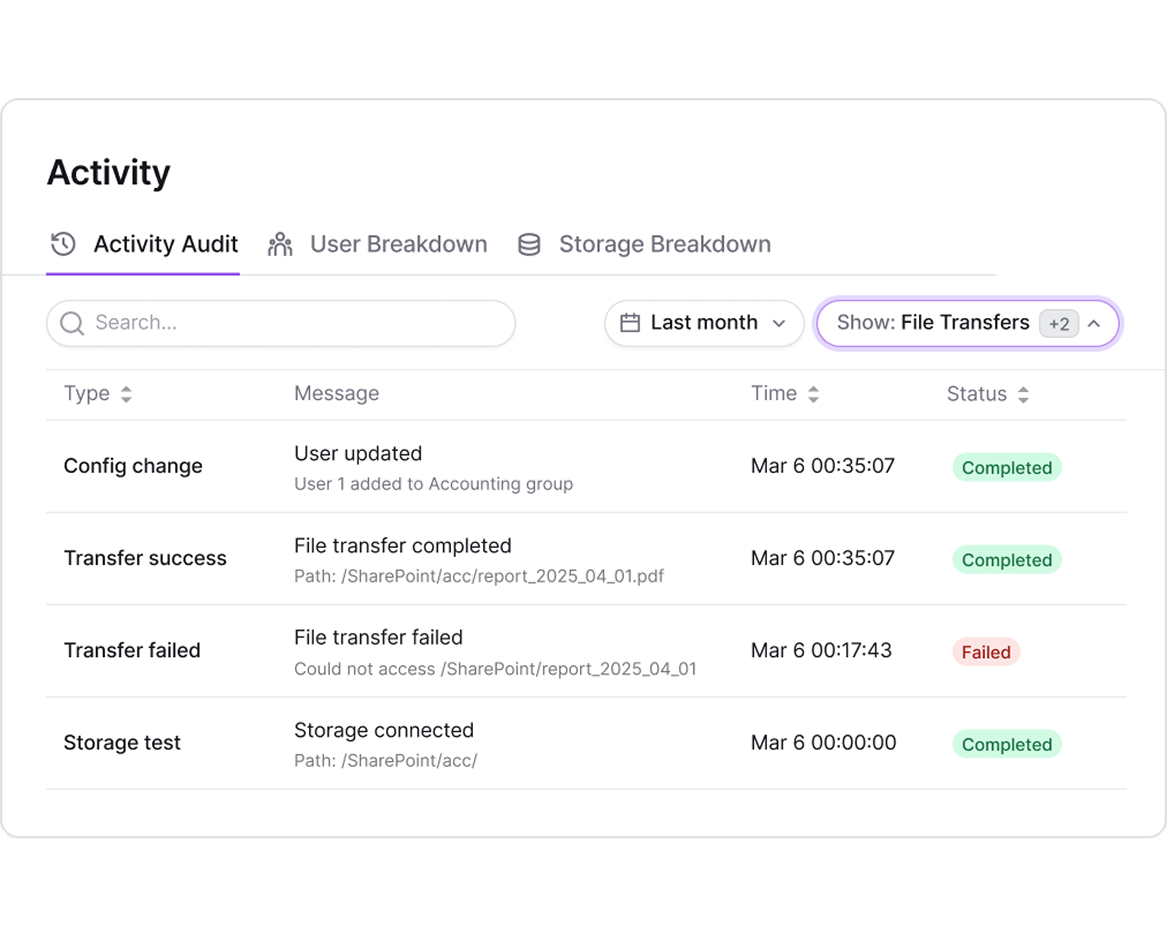Switch to the Storage Breakdown tab
This screenshot has width=1167, height=937.
click(x=664, y=244)
